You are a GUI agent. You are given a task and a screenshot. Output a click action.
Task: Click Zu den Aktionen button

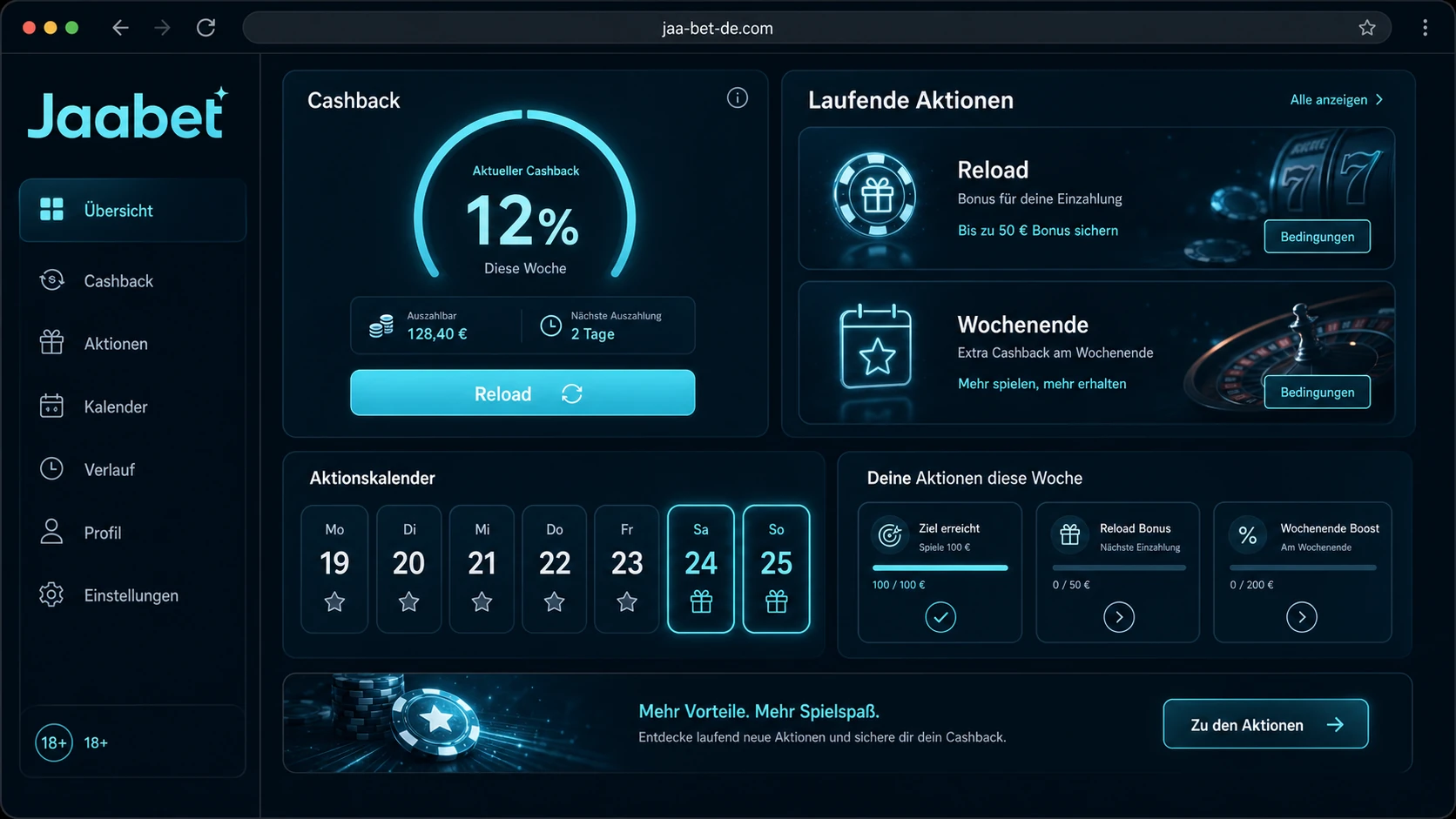(x=1265, y=724)
